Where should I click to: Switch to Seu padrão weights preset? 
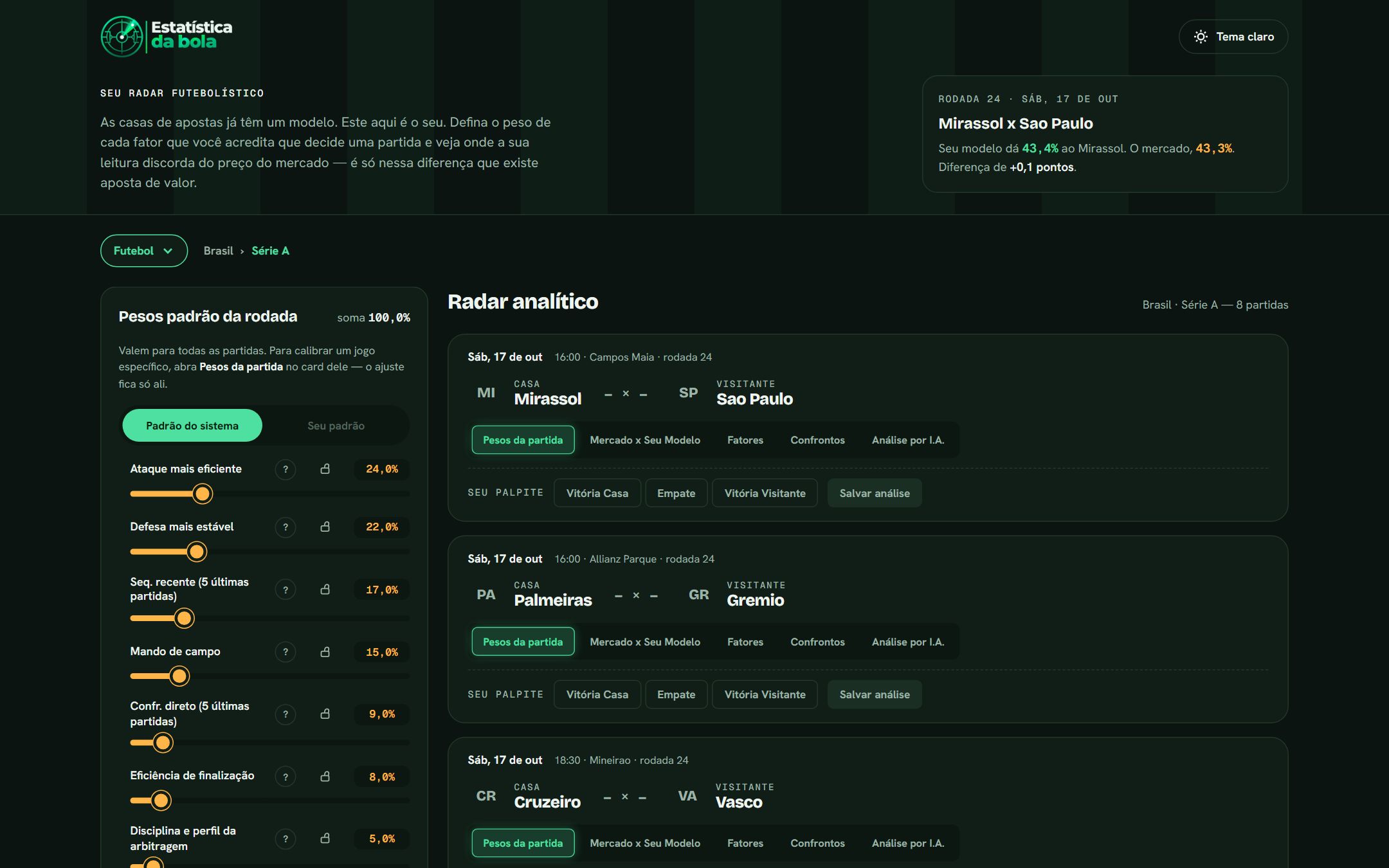[336, 426]
